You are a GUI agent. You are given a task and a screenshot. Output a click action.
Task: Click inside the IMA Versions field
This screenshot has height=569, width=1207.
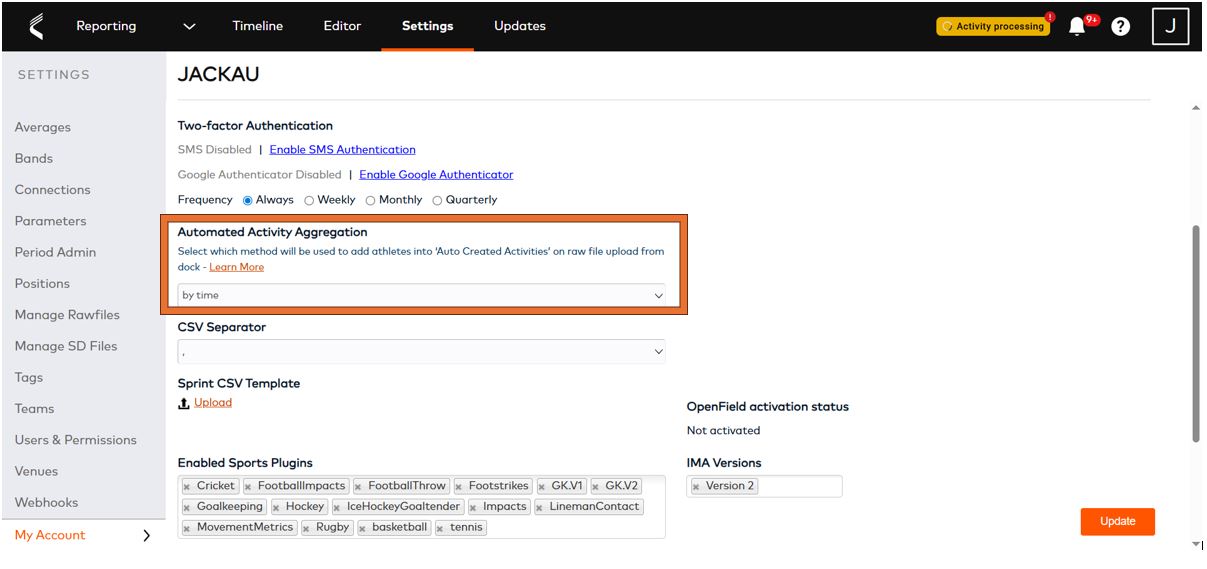[764, 486]
